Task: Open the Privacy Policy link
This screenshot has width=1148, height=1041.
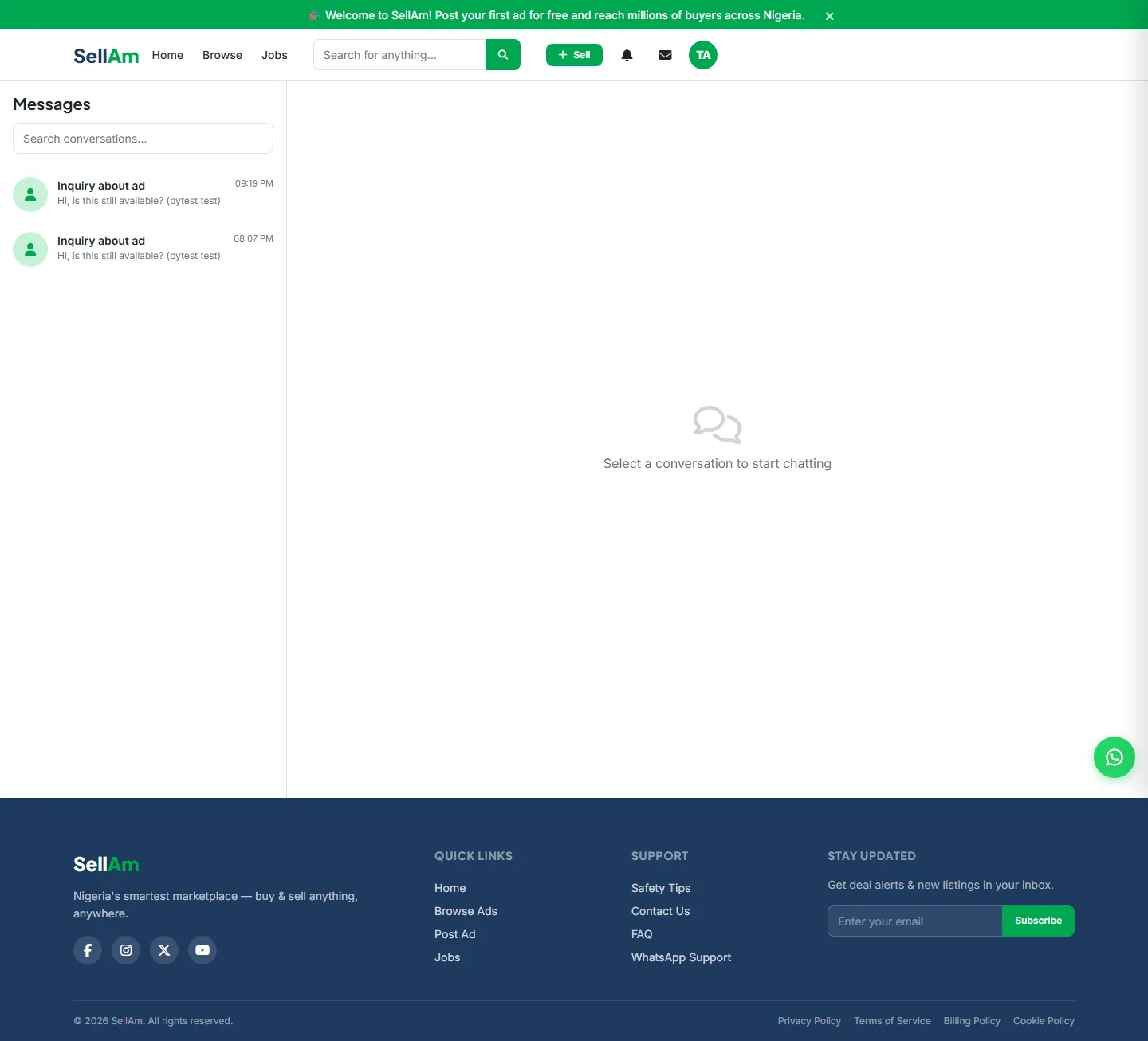Action: point(809,1021)
